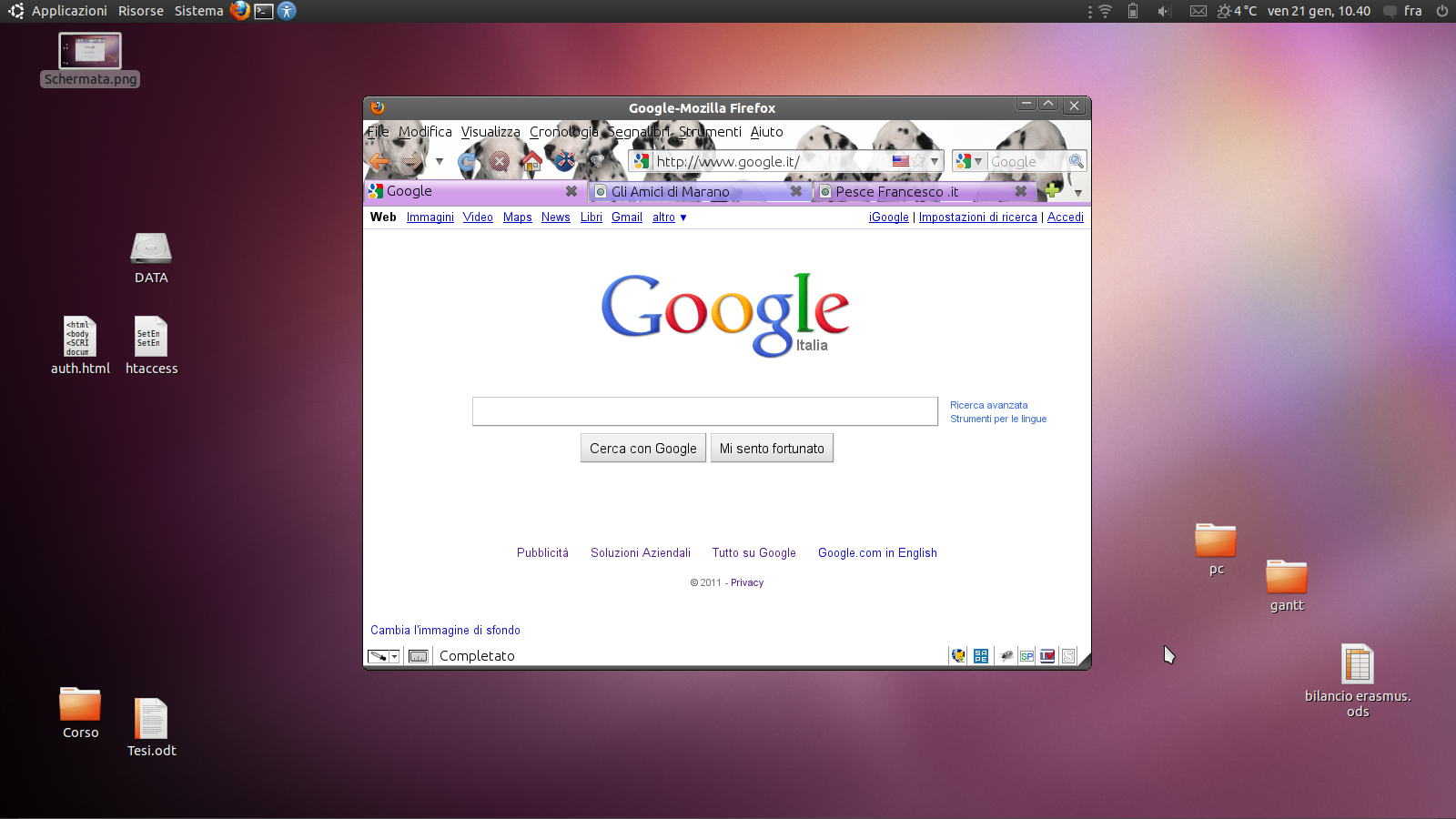Click the magnifier search icon in search box
Viewport: 1456px width, 819px height.
(x=1077, y=161)
